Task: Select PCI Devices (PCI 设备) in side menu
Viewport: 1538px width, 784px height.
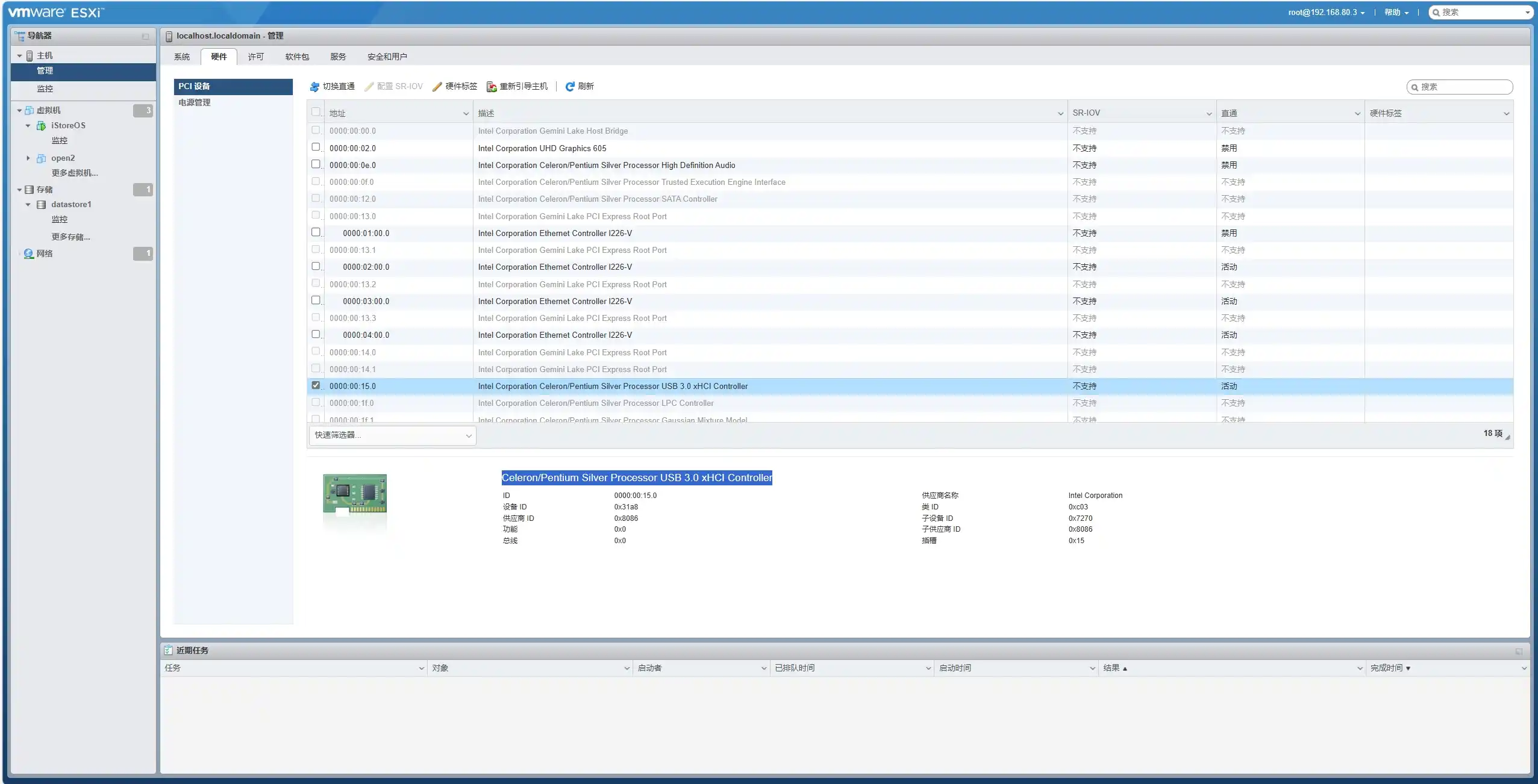Action: (x=233, y=87)
